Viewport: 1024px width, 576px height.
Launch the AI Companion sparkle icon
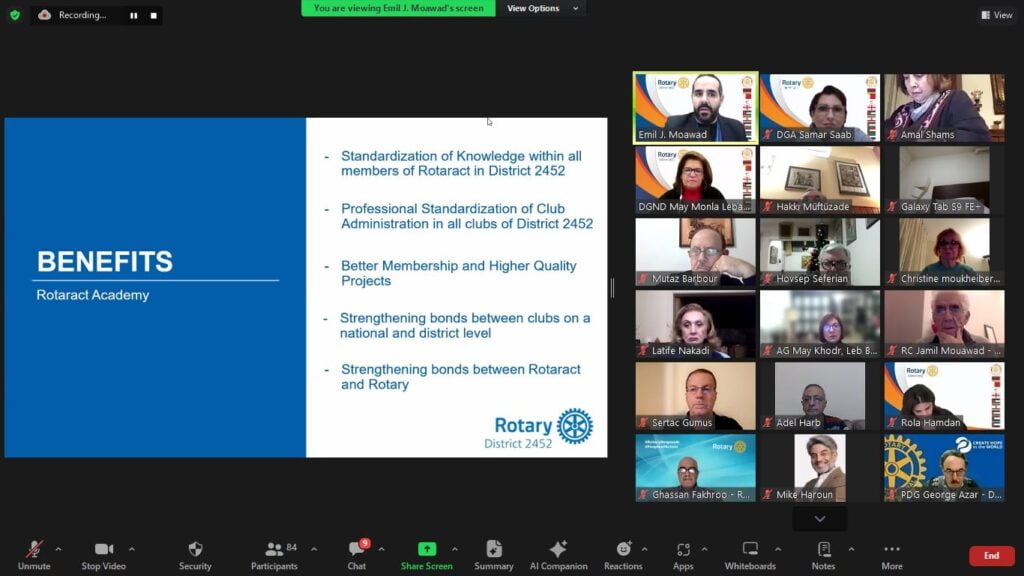click(558, 549)
